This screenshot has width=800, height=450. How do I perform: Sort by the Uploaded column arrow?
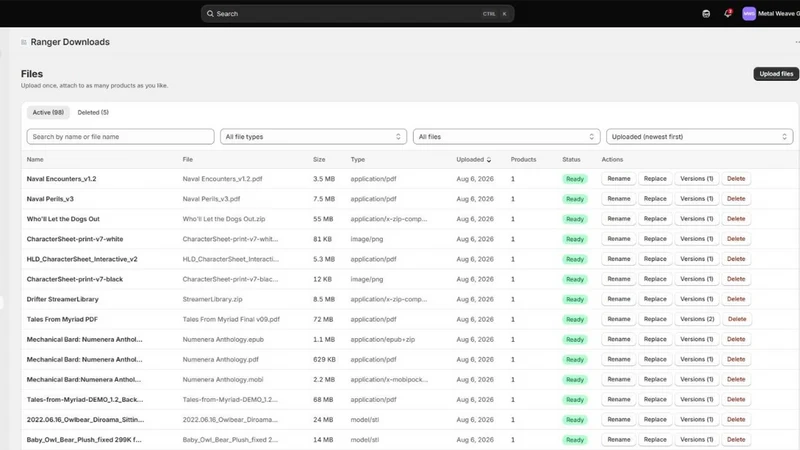[x=489, y=160]
